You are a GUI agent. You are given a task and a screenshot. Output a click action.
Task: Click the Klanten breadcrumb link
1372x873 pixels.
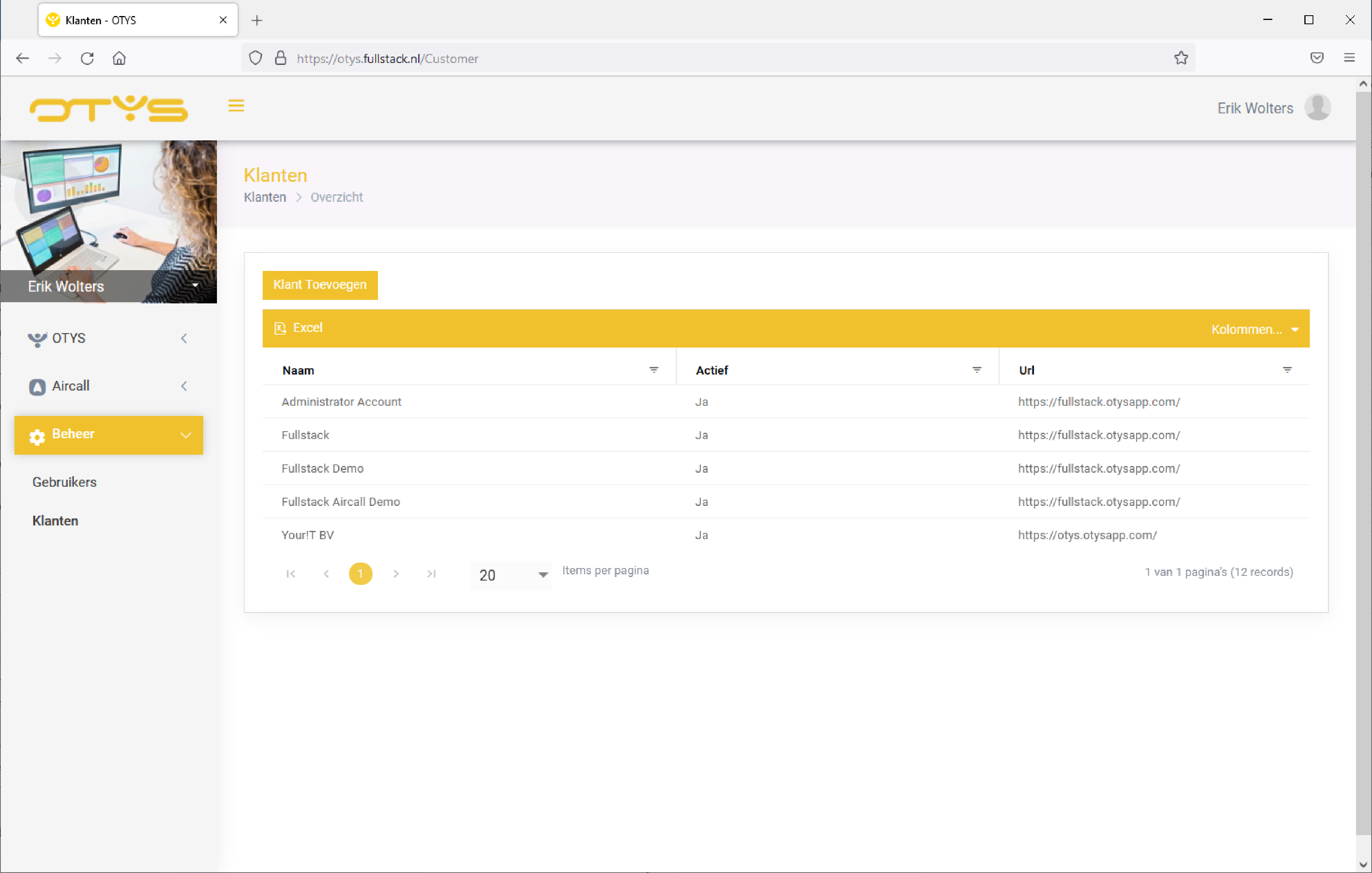tap(265, 197)
